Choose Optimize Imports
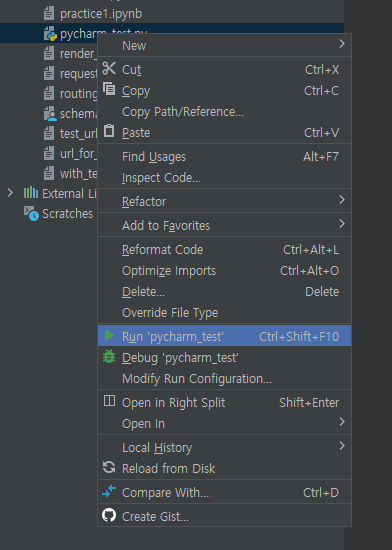Screen dimensions: 392x550 [x=224, y=270]
